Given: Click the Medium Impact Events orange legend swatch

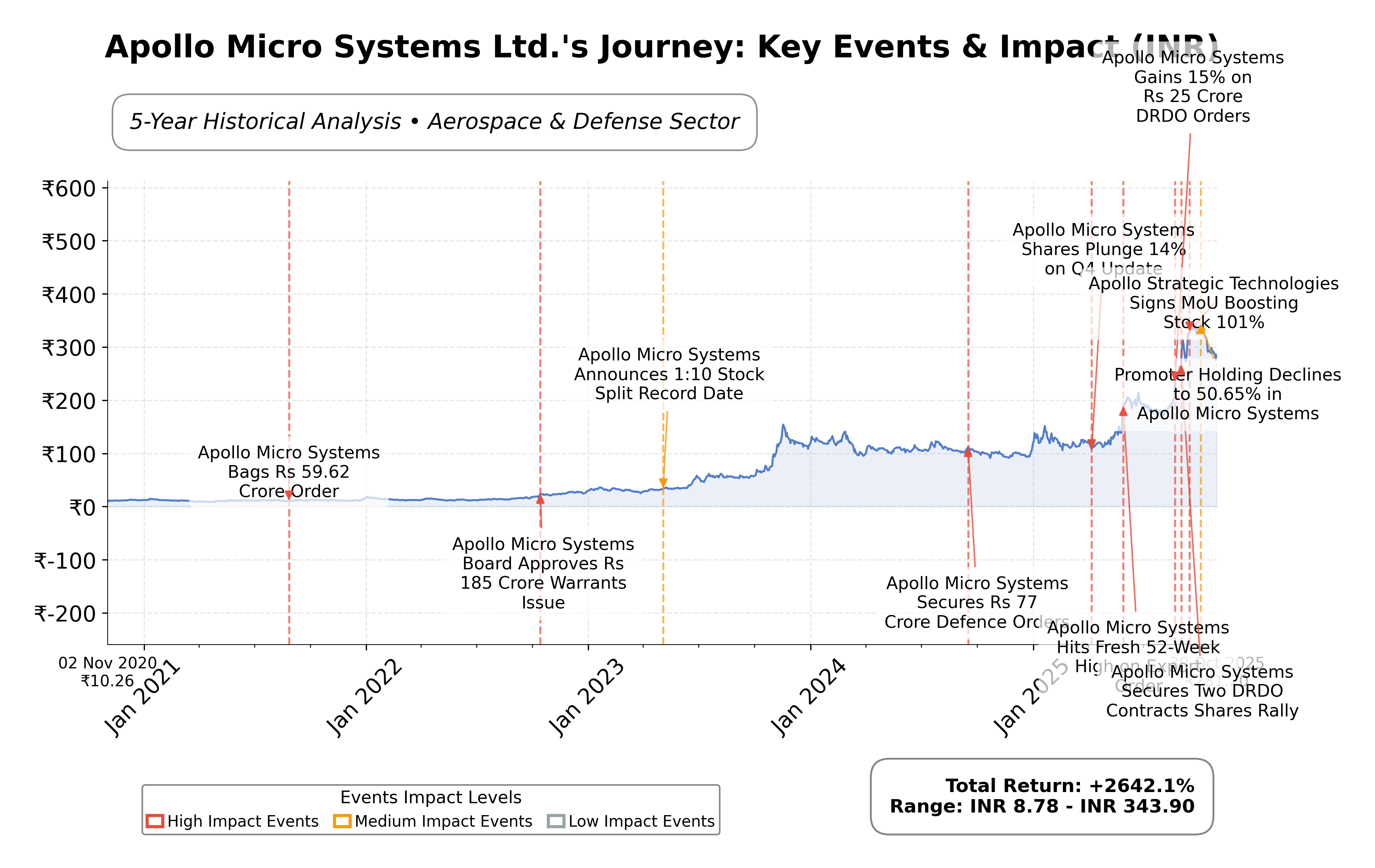Looking at the screenshot, I should click(x=342, y=821).
